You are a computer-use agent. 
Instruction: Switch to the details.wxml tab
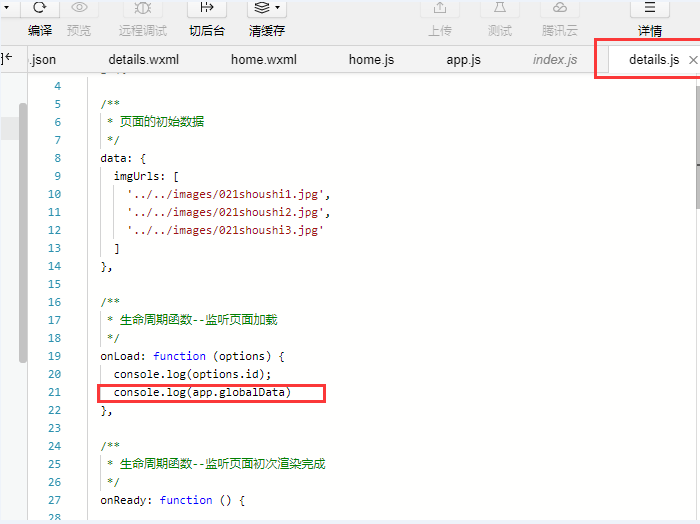coord(144,59)
